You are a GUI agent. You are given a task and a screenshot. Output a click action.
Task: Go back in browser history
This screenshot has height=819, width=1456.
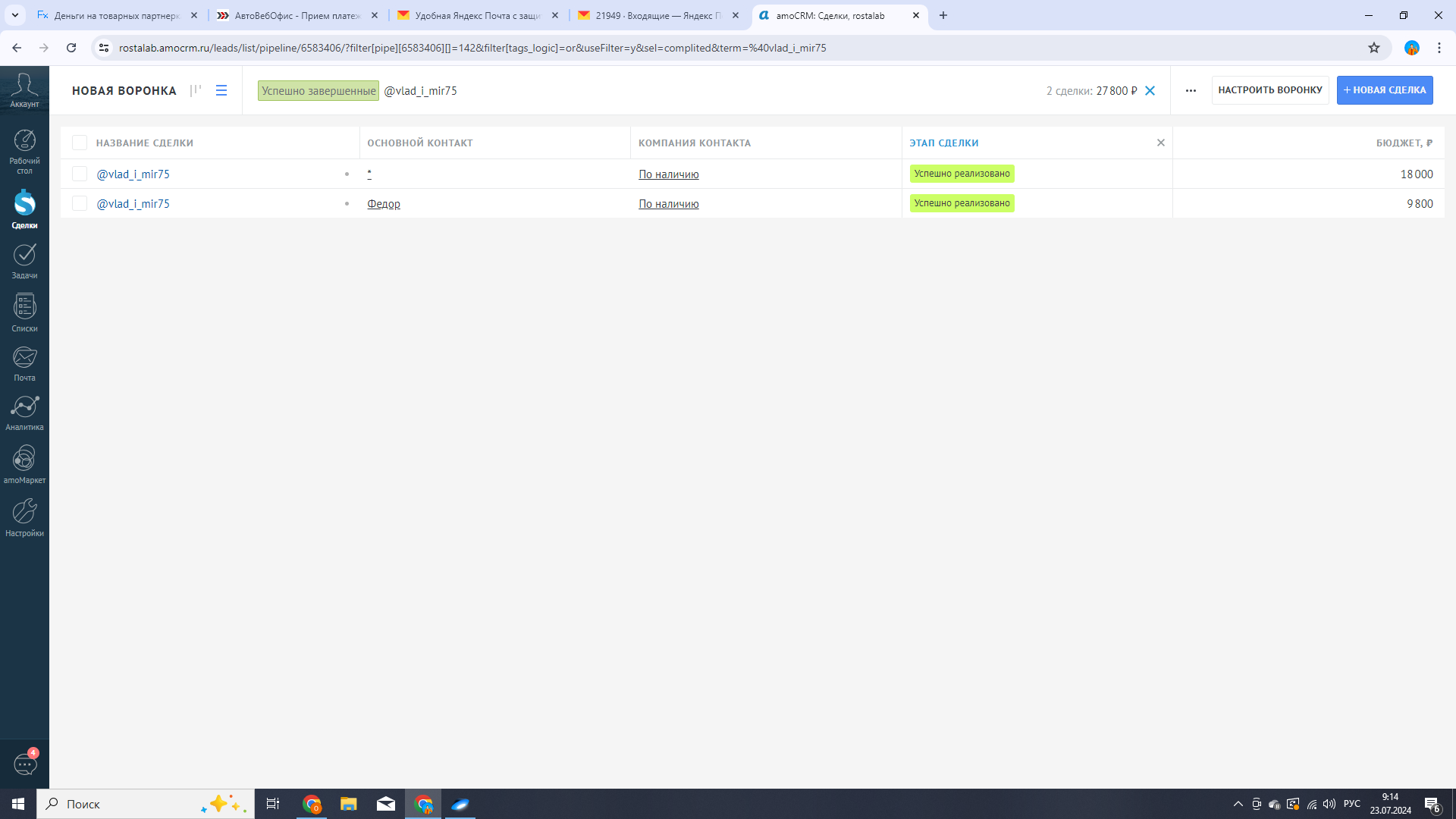(17, 48)
